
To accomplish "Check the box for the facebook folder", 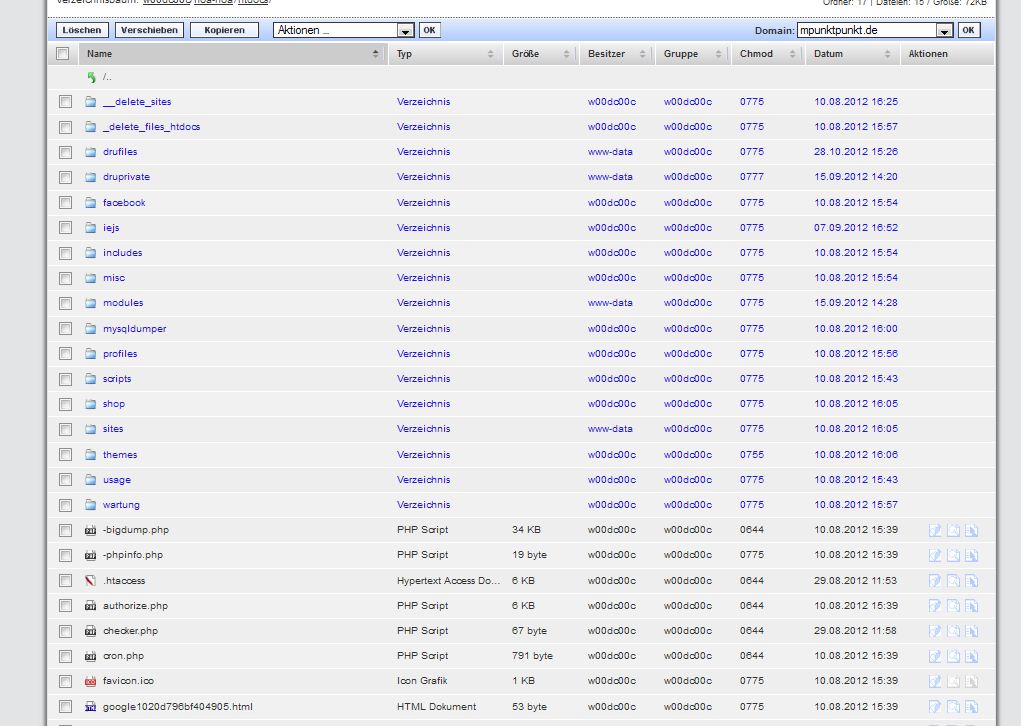I will tap(65, 203).
